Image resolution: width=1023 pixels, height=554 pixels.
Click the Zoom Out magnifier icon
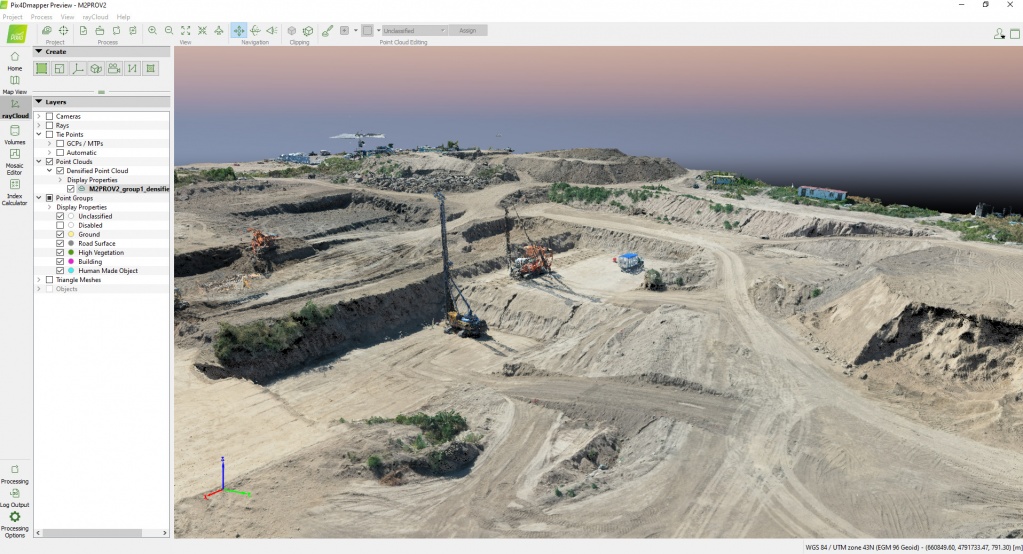click(x=169, y=31)
